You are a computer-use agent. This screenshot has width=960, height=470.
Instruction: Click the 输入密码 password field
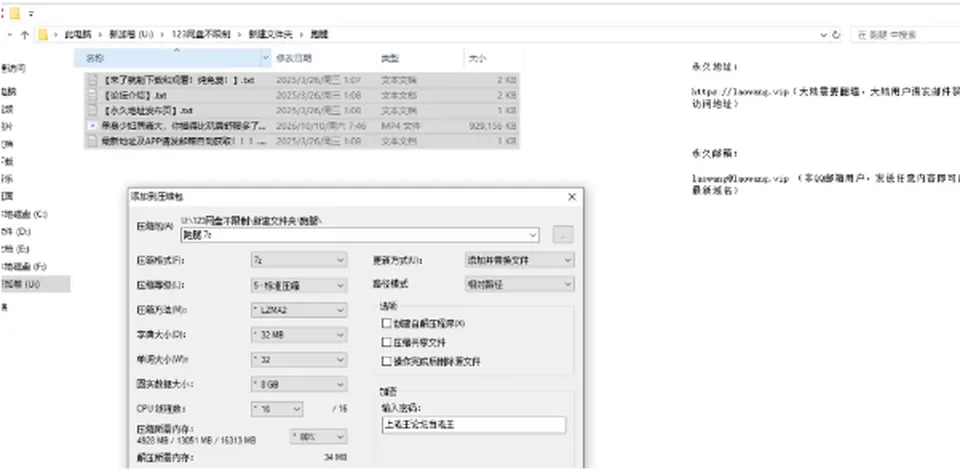click(473, 425)
